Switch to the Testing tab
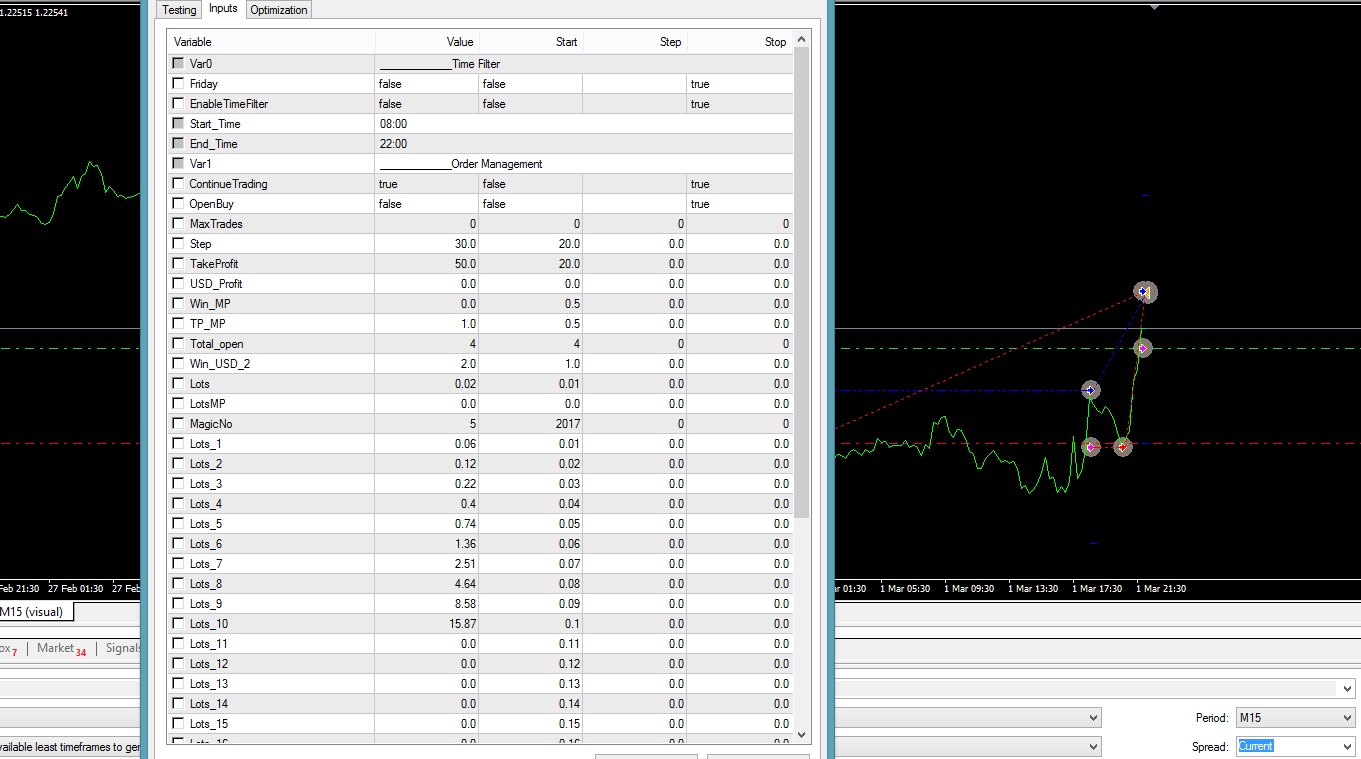Image resolution: width=1361 pixels, height=759 pixels. (x=179, y=9)
